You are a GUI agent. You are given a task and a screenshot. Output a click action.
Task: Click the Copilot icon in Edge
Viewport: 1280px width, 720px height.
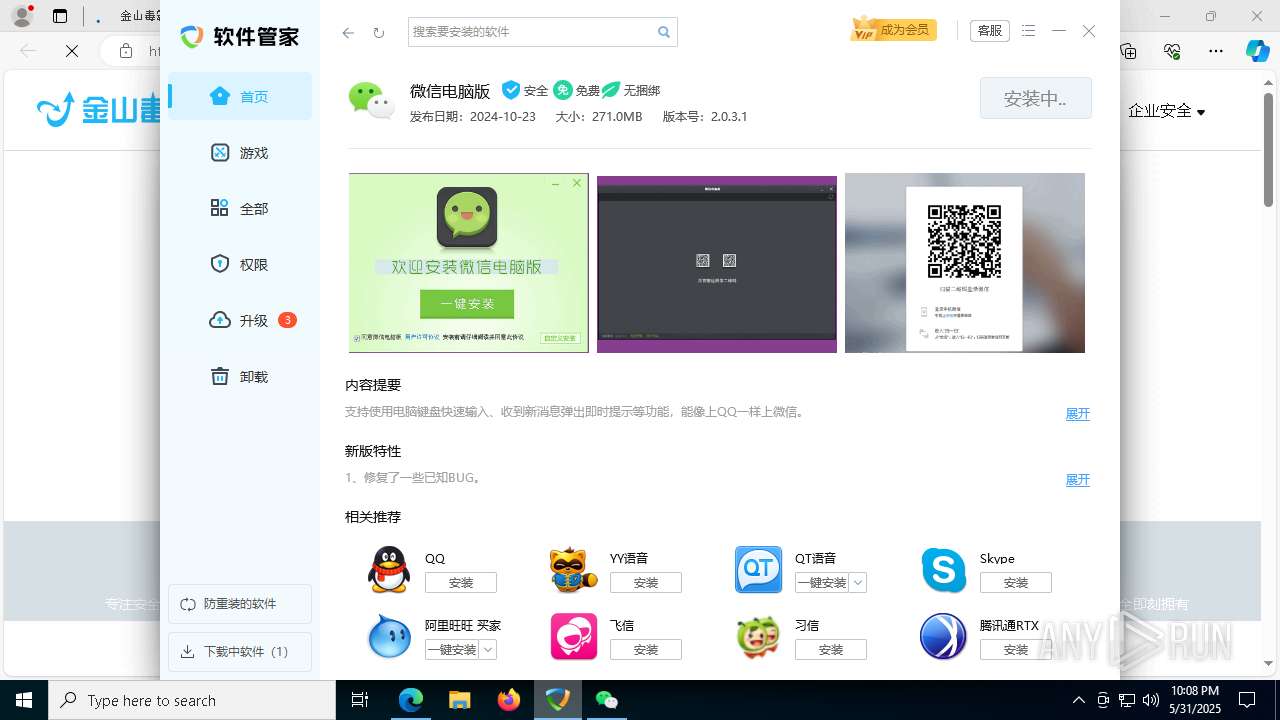pos(1257,51)
